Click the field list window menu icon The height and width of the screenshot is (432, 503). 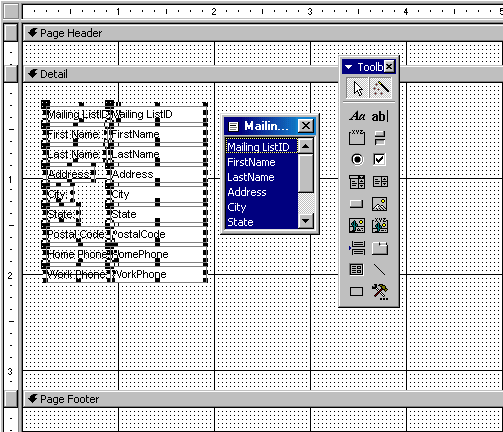coord(233,126)
